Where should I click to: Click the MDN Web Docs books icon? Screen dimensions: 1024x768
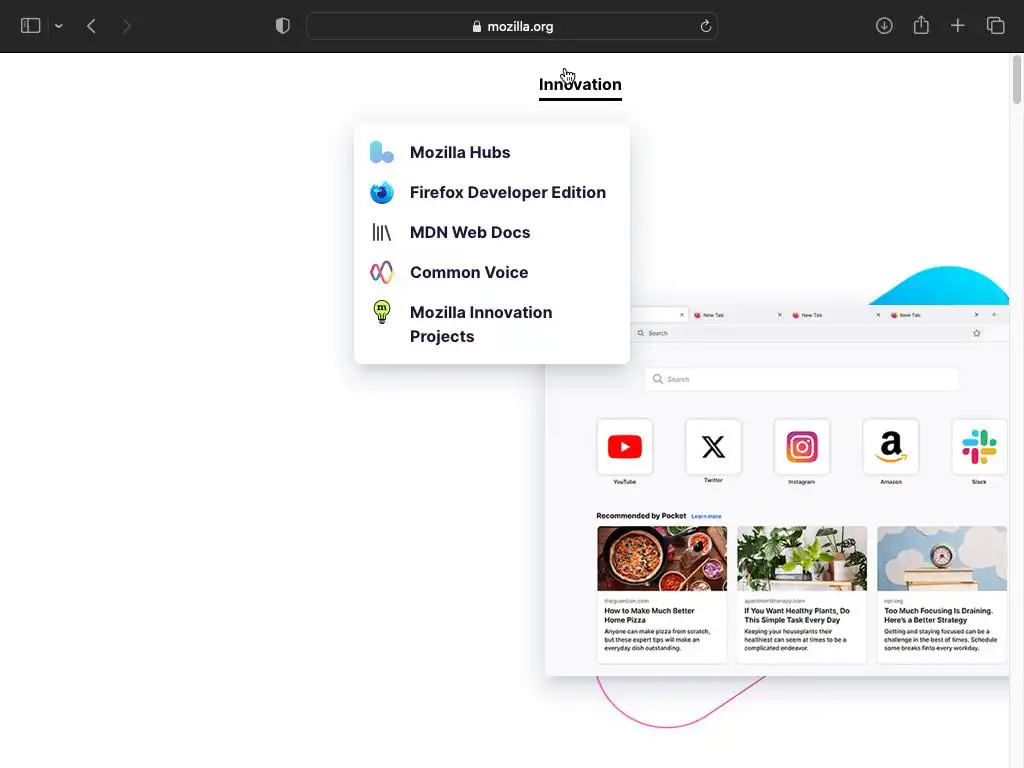[x=381, y=232]
